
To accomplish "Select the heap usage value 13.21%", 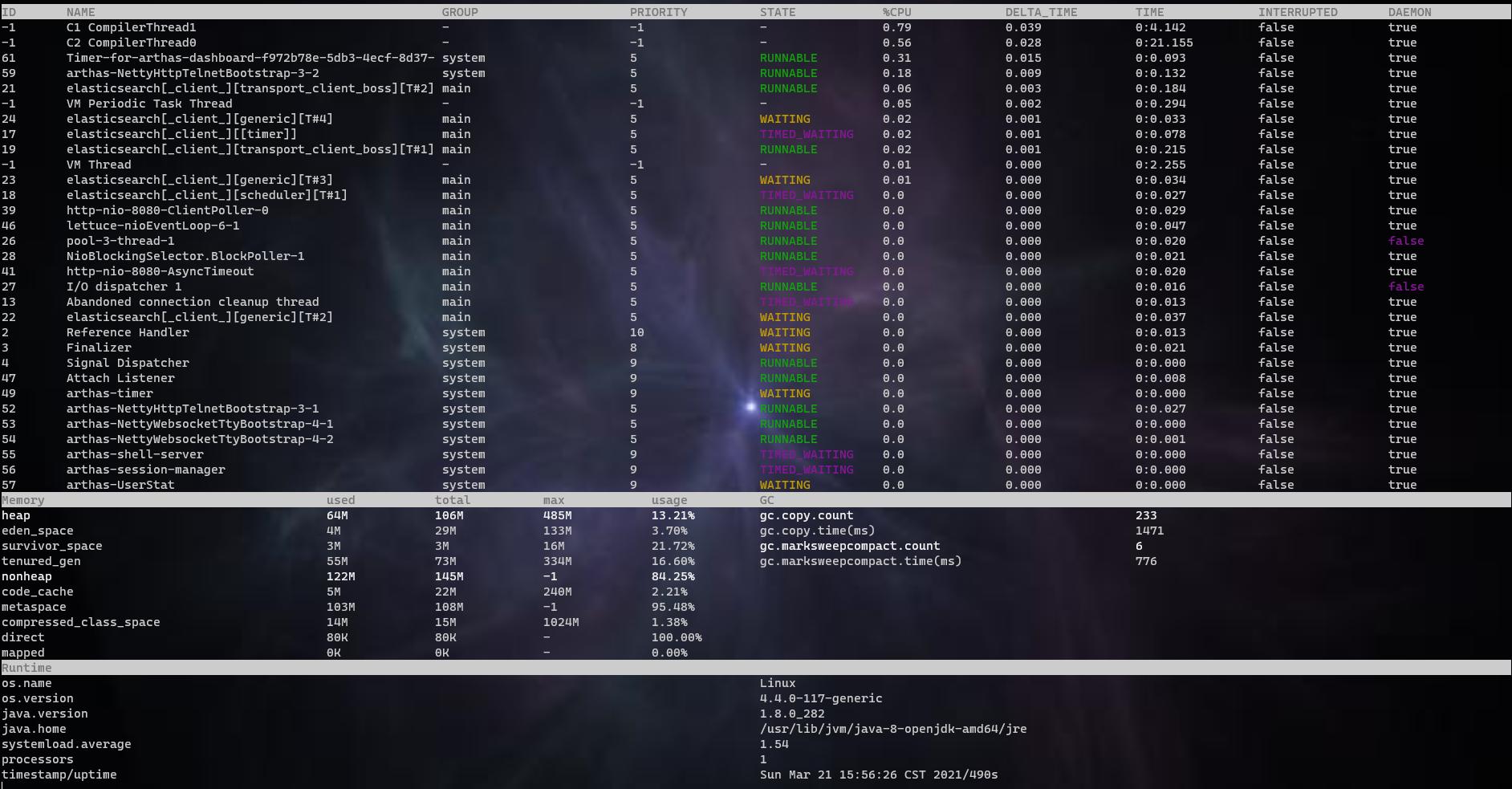I will pos(673,515).
